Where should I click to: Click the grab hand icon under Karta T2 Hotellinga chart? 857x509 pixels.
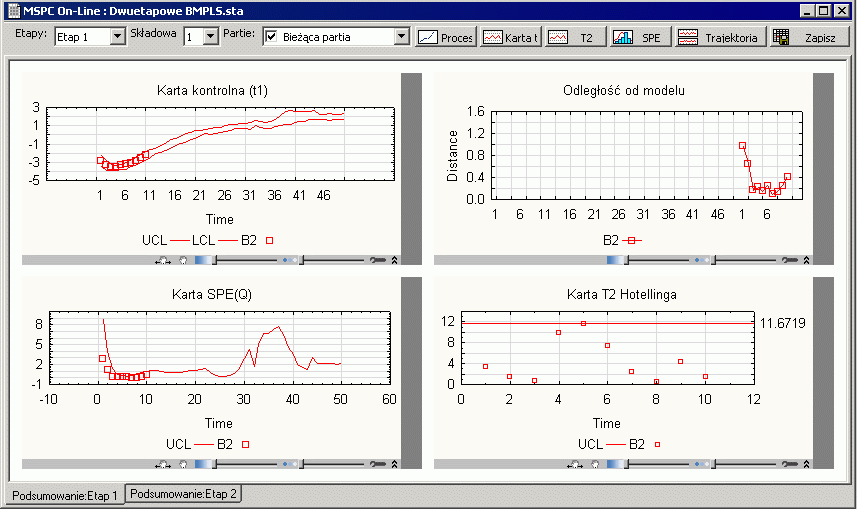(595, 464)
